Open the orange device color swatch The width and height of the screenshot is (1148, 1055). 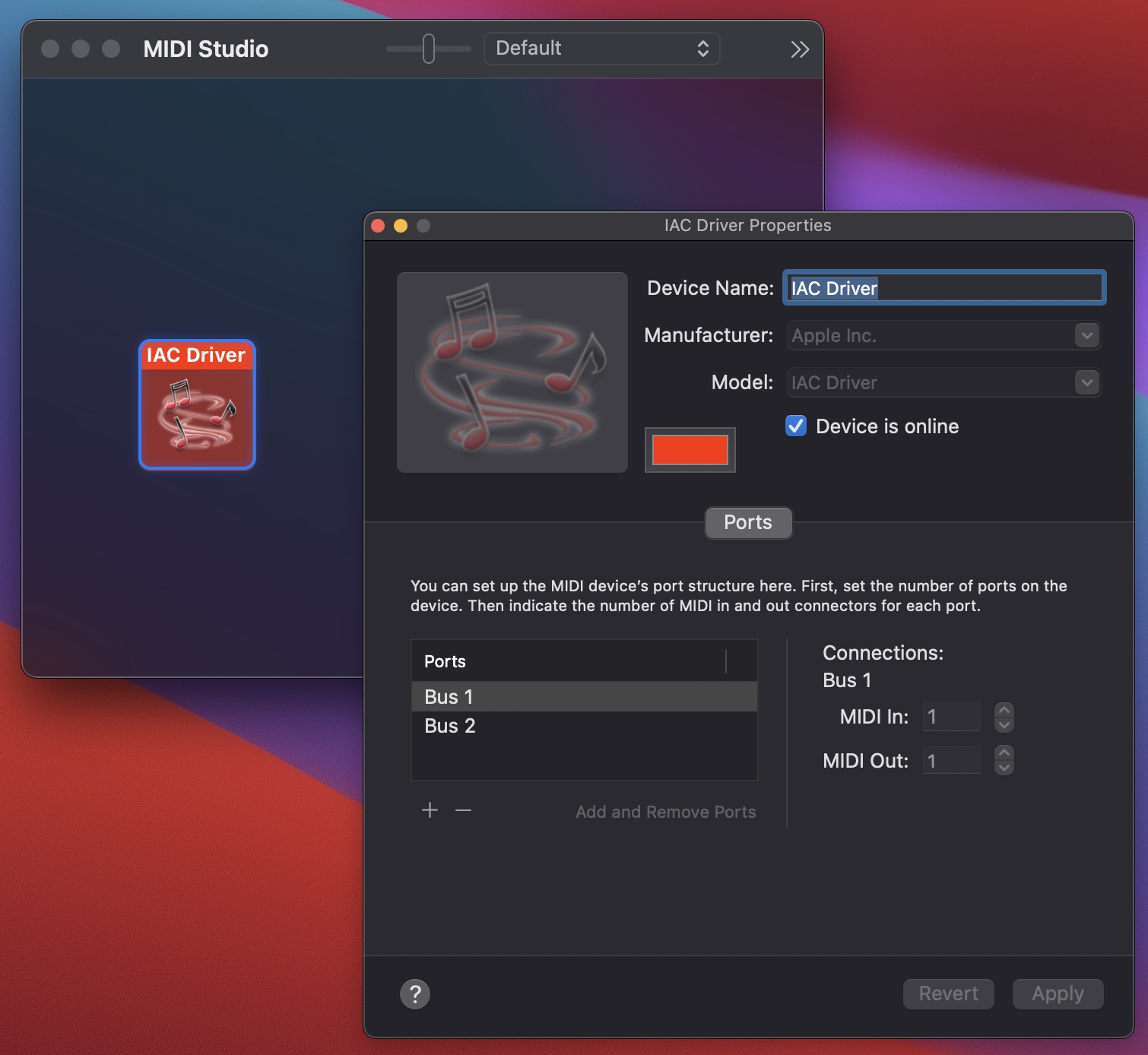[x=690, y=449]
